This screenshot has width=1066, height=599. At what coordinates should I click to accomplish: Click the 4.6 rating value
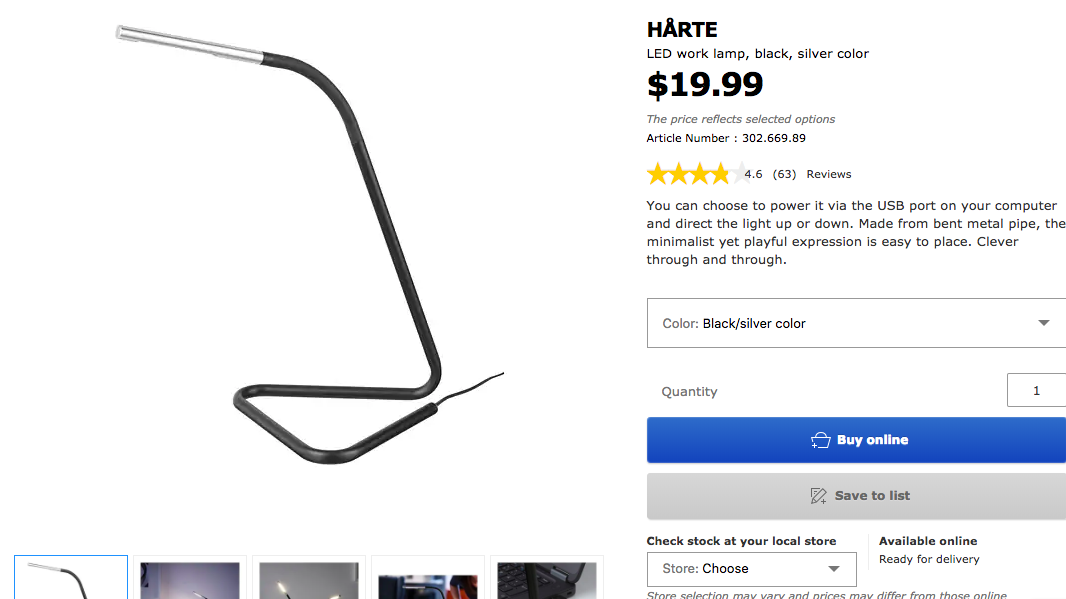(x=753, y=174)
